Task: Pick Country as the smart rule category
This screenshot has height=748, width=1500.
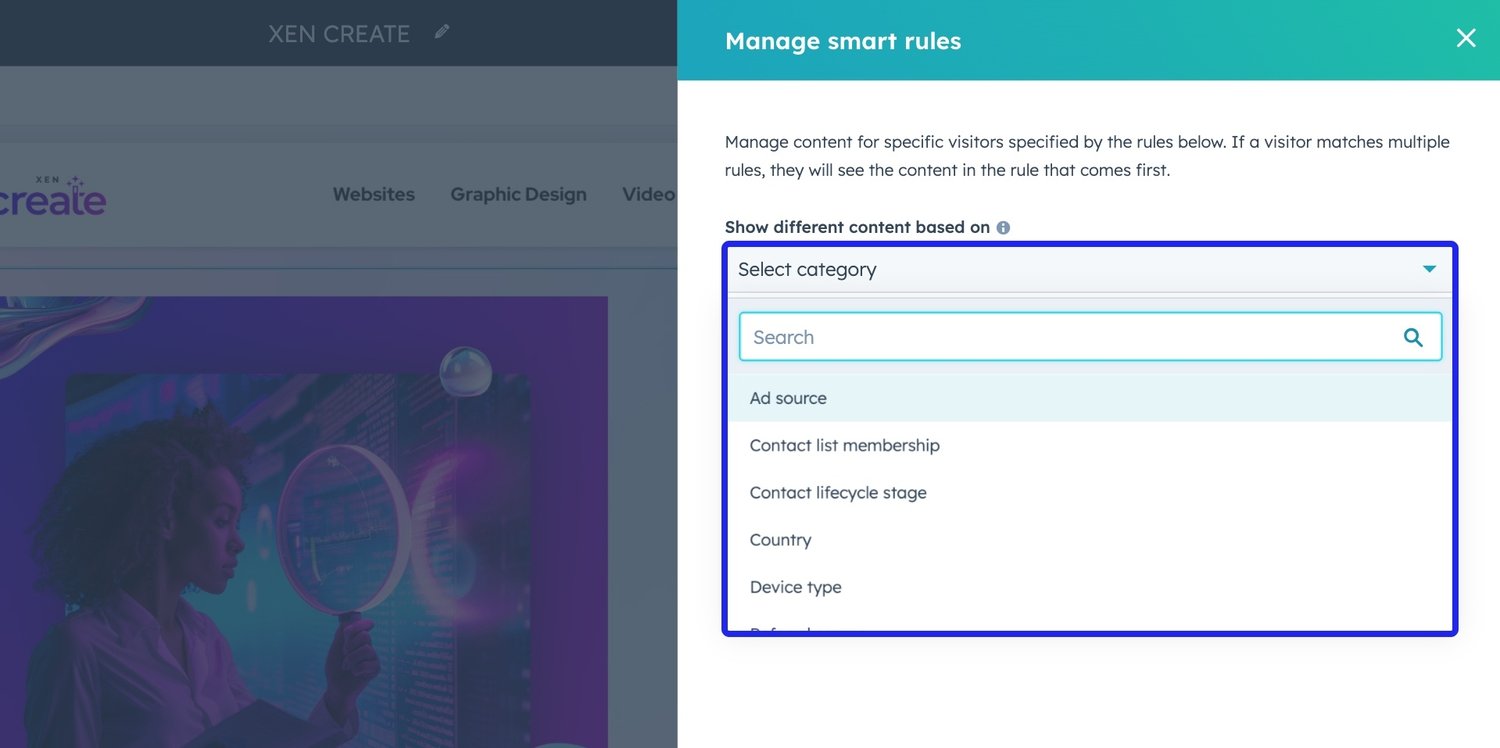Action: (x=780, y=539)
